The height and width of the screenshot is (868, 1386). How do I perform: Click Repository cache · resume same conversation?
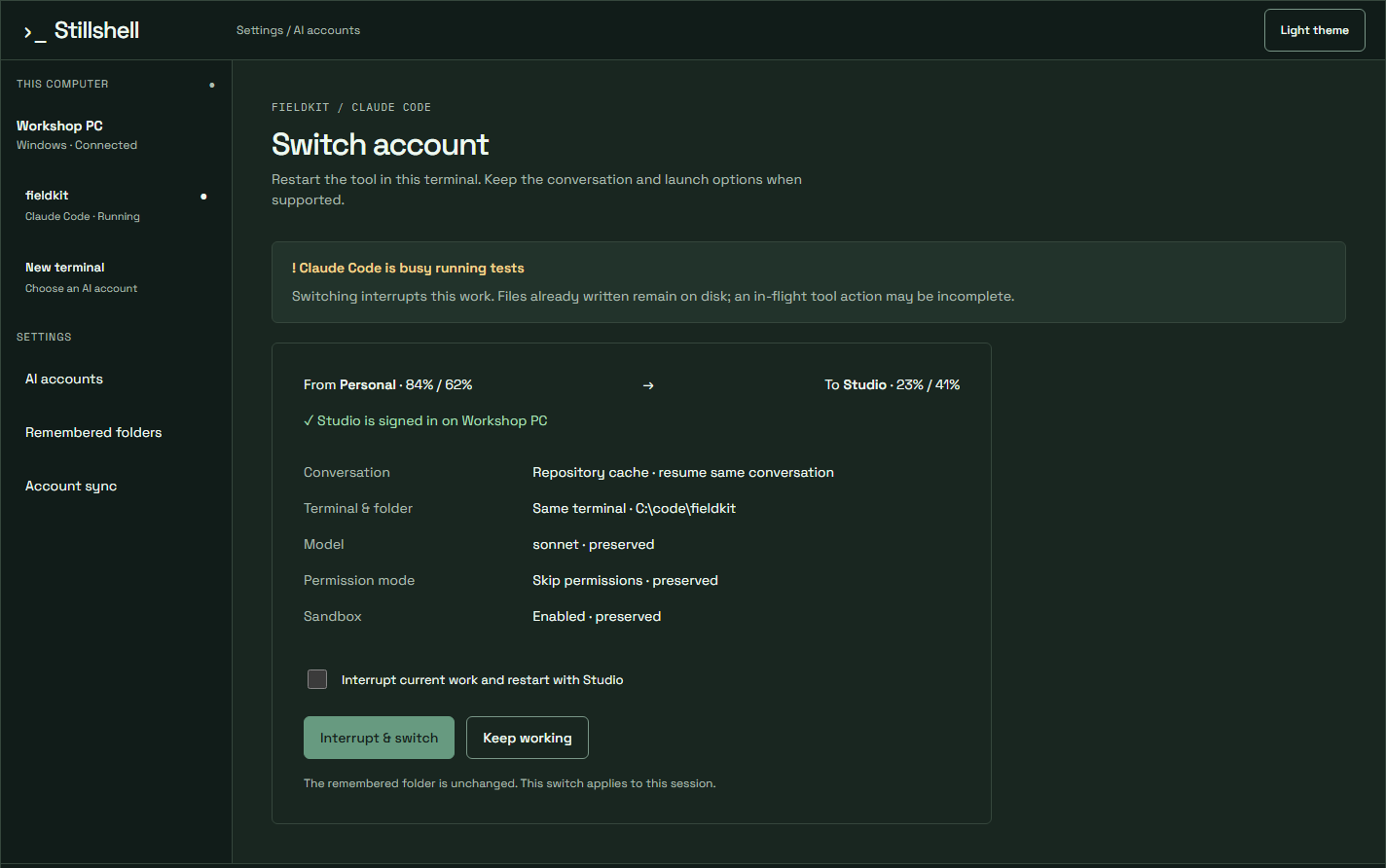pyautogui.click(x=683, y=473)
